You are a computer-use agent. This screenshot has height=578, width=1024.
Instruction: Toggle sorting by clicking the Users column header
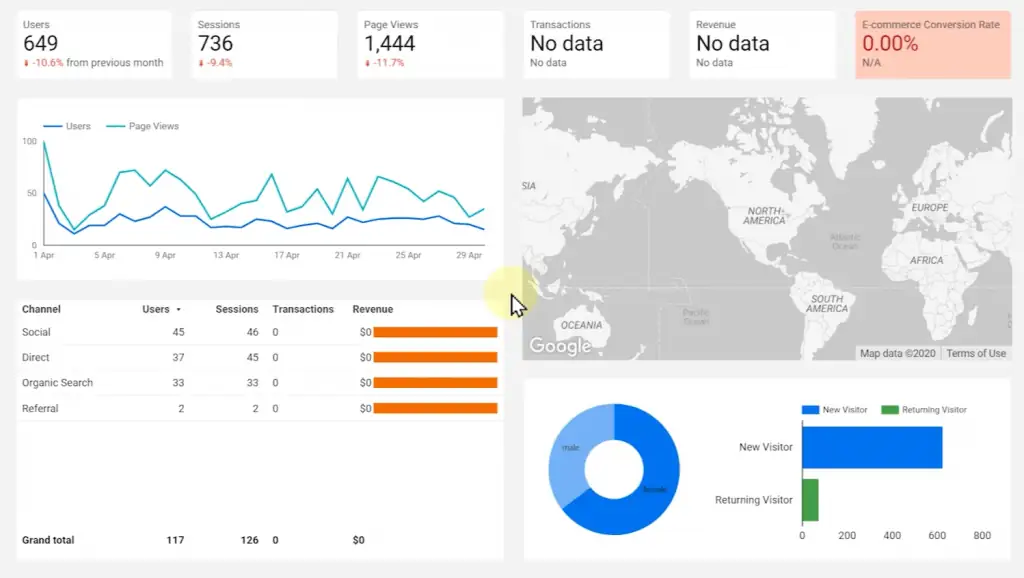click(156, 309)
